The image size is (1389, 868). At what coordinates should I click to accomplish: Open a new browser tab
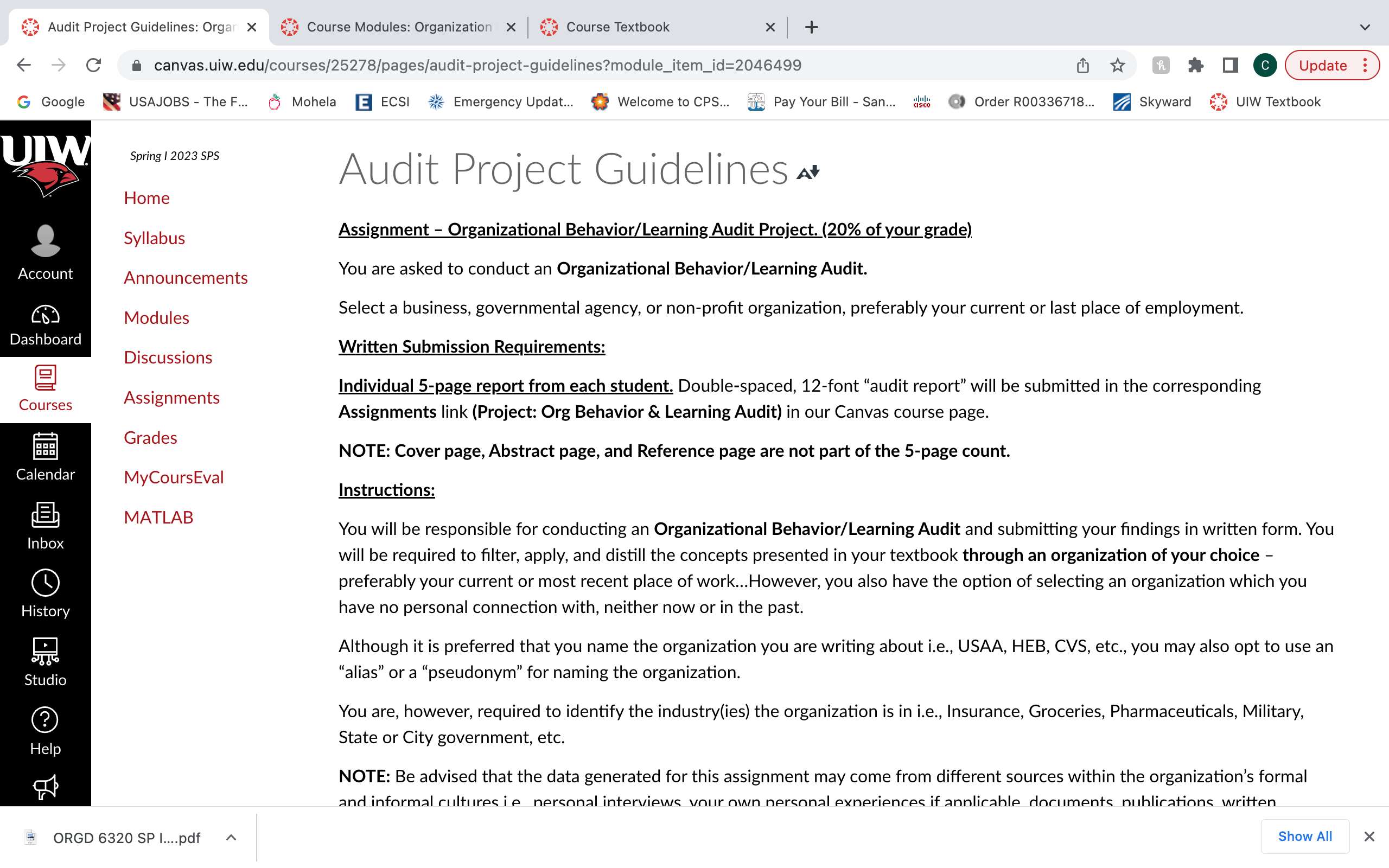click(x=812, y=27)
